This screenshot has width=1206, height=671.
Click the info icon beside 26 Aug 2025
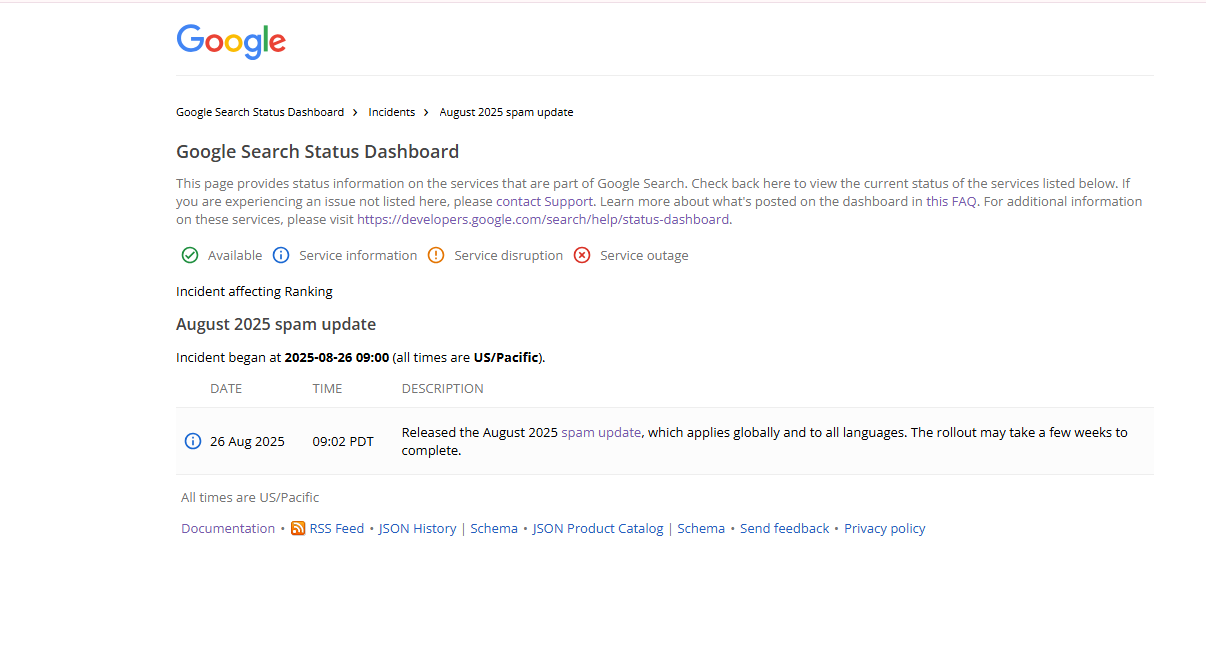[x=193, y=441]
